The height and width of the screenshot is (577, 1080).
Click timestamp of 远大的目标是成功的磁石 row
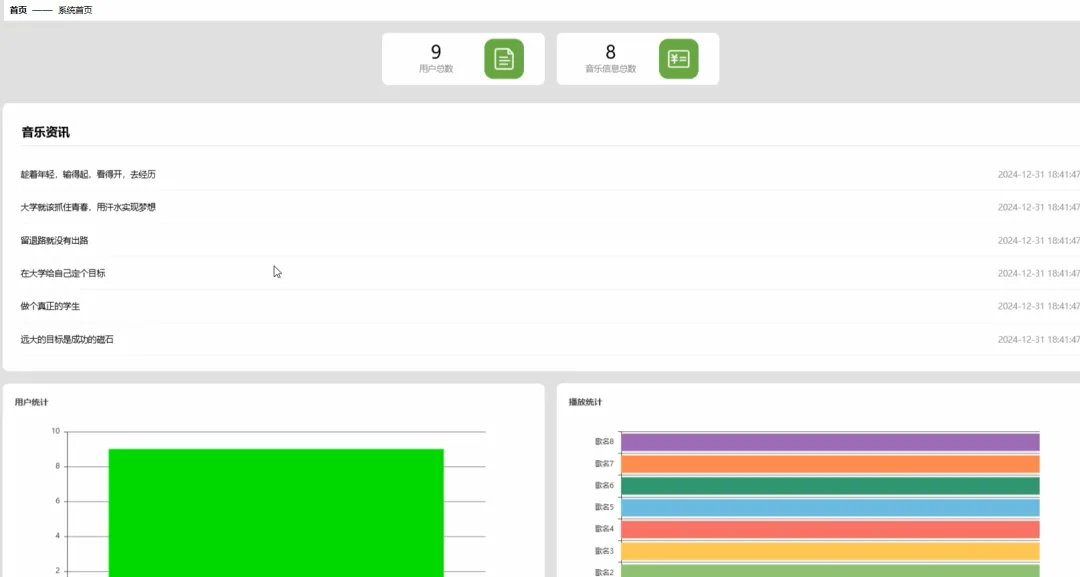[x=1039, y=339]
